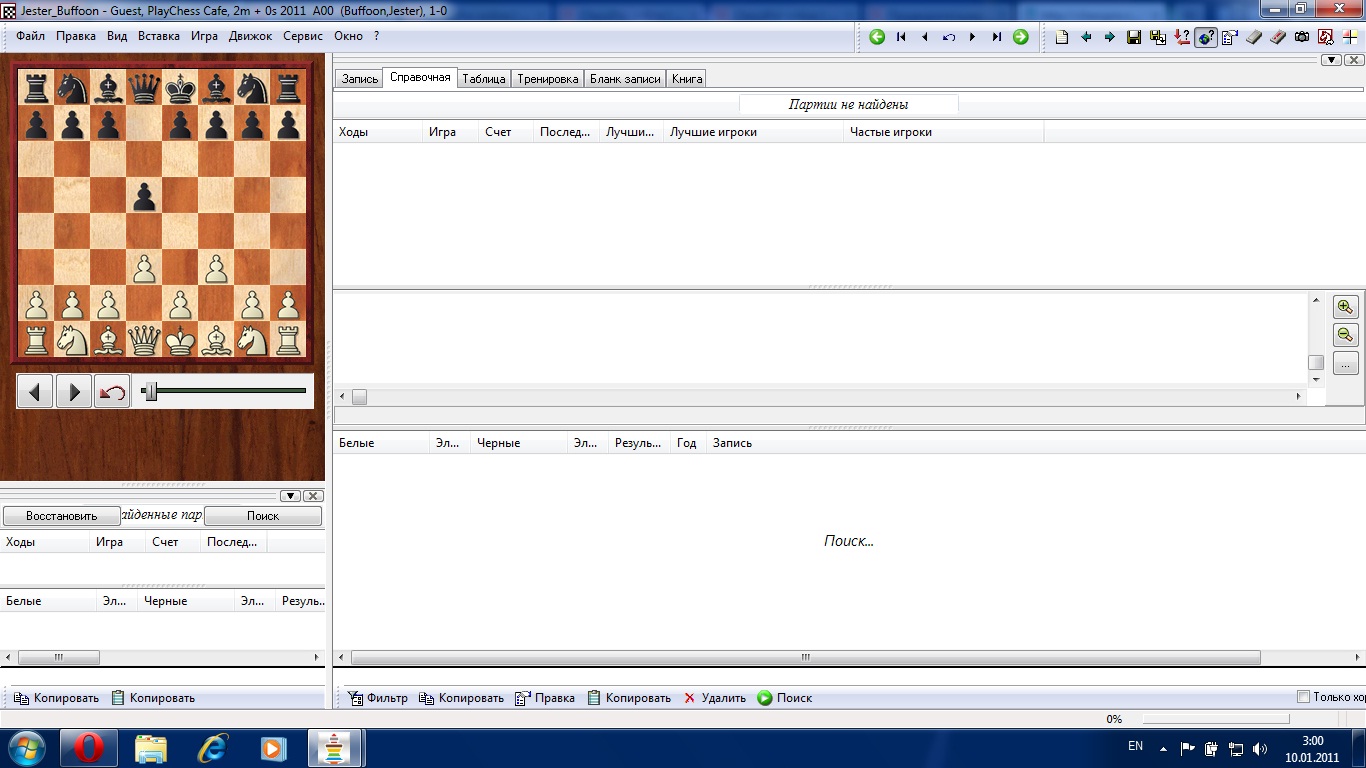Click the camera snapshot icon in toolbar
The width and height of the screenshot is (1366, 768).
1302,37
